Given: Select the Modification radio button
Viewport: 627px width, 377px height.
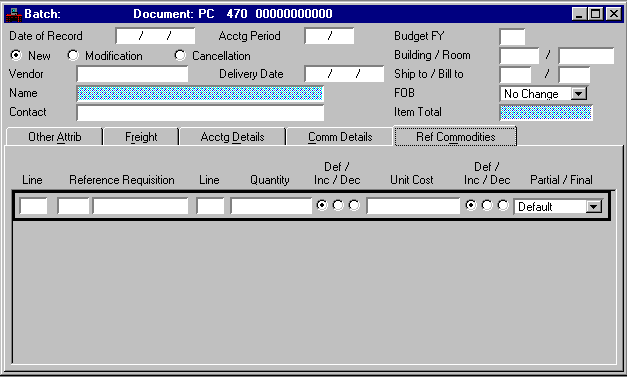Looking at the screenshot, I should [x=73, y=55].
